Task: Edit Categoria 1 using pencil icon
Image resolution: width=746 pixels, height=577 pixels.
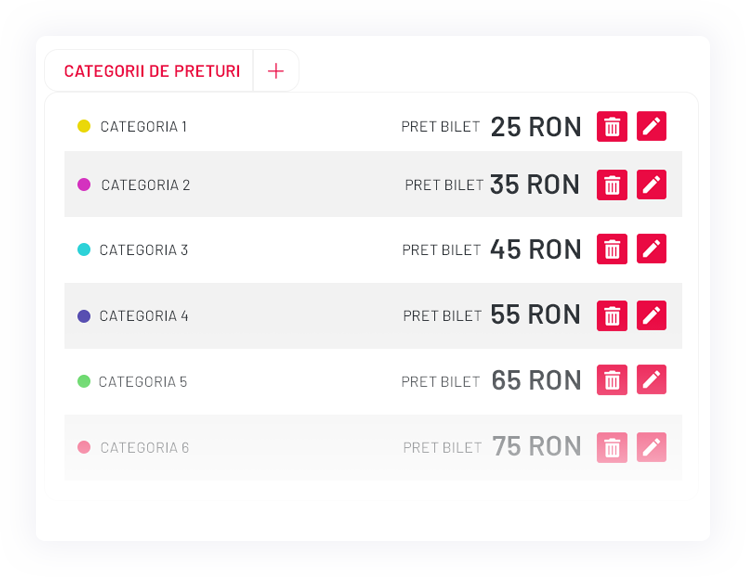Action: click(651, 127)
